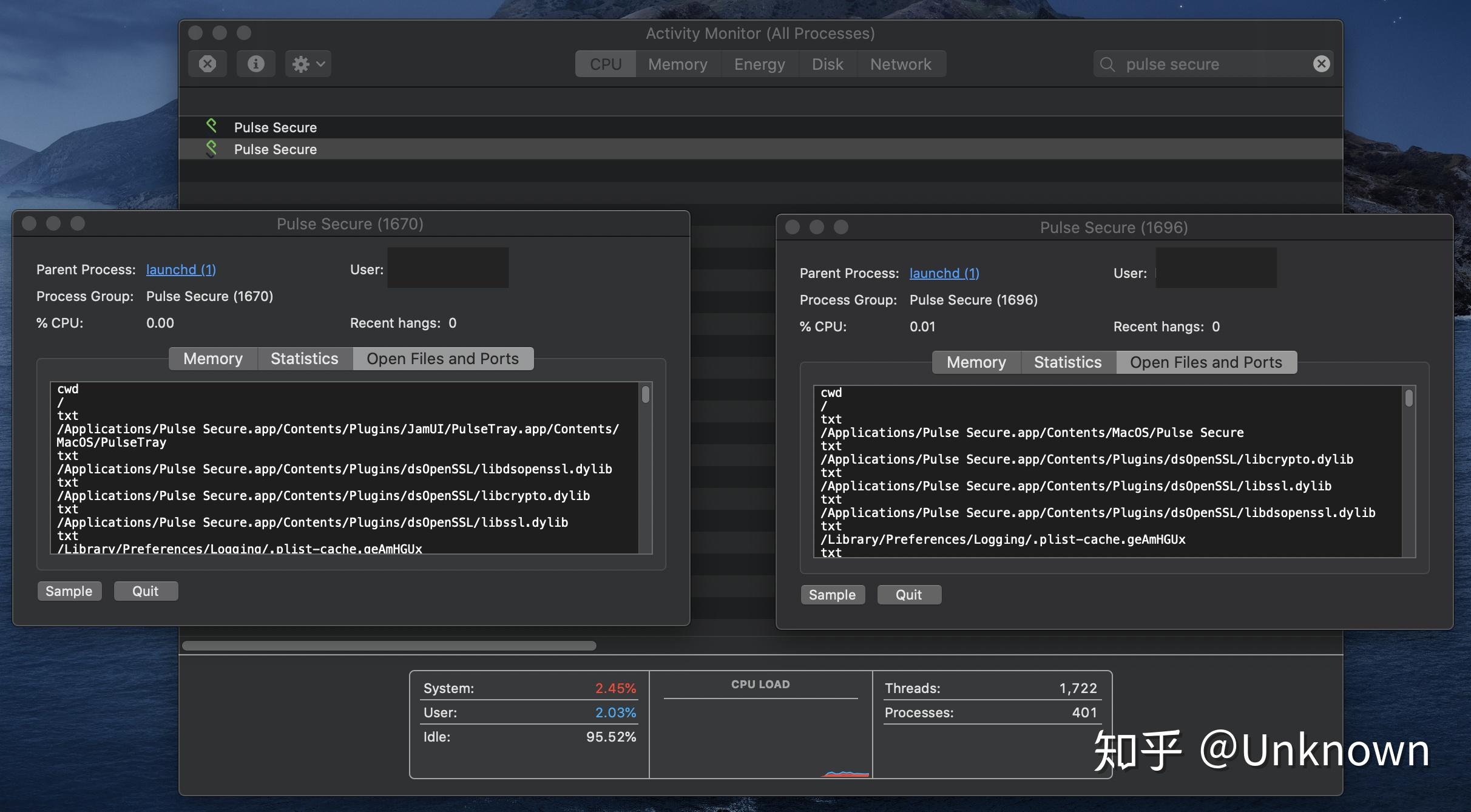Select the Disk tab
Viewport: 1471px width, 812px height.
pos(828,64)
